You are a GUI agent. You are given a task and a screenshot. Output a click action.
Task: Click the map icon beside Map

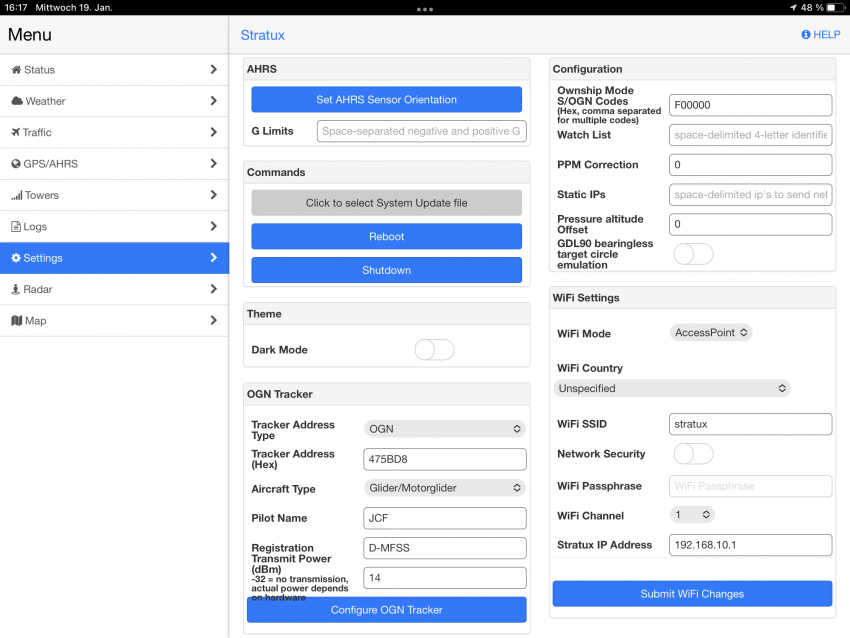[x=17, y=321]
